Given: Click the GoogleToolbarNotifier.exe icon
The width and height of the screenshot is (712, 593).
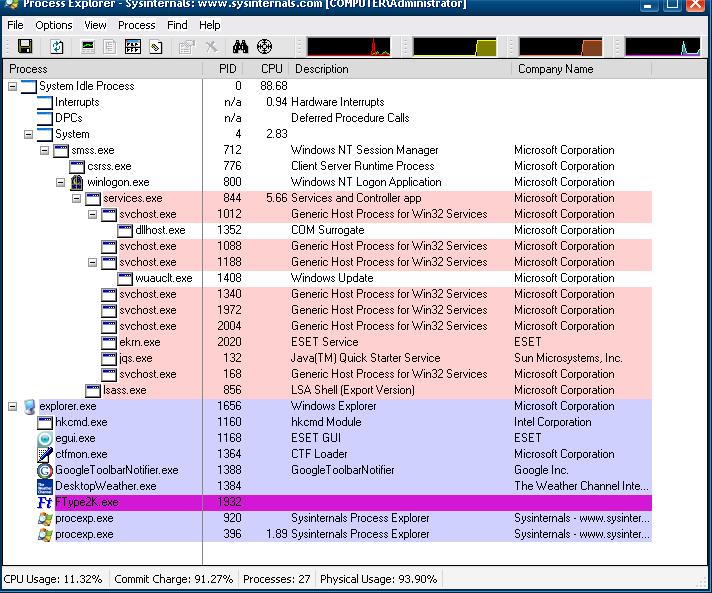Looking at the screenshot, I should (44, 470).
